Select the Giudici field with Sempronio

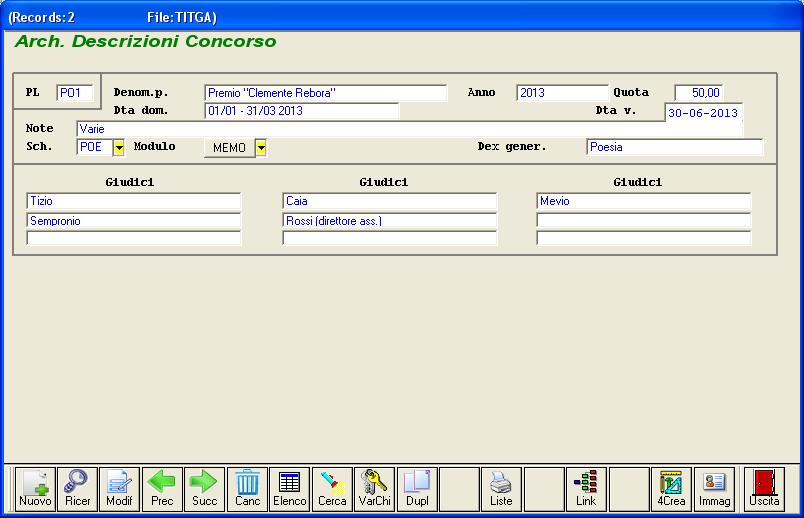pos(133,221)
